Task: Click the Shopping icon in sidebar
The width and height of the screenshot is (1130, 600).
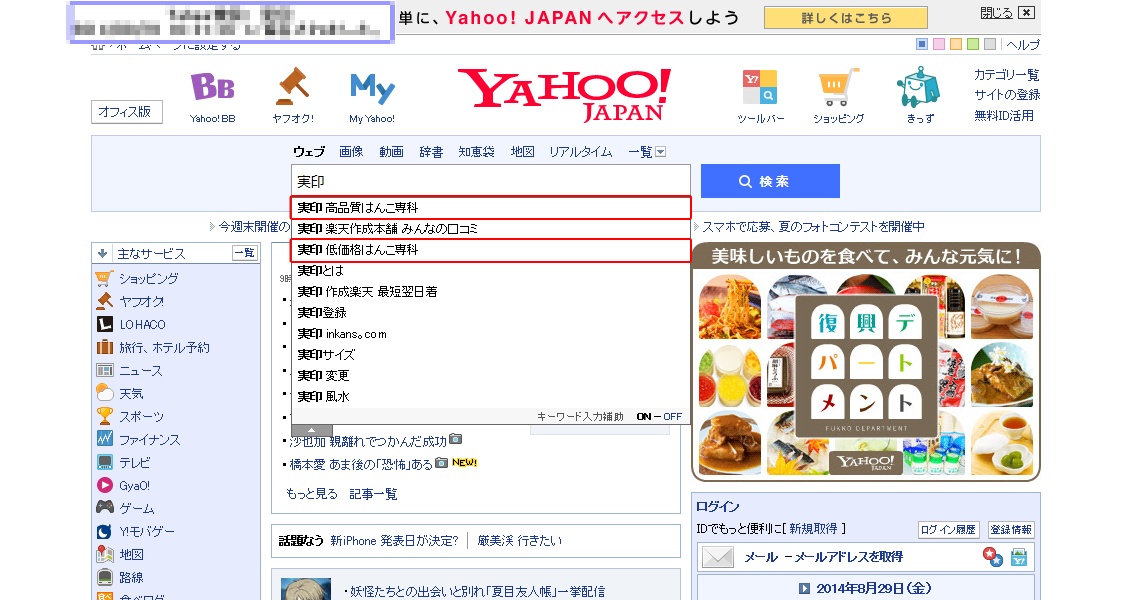Action: point(105,278)
